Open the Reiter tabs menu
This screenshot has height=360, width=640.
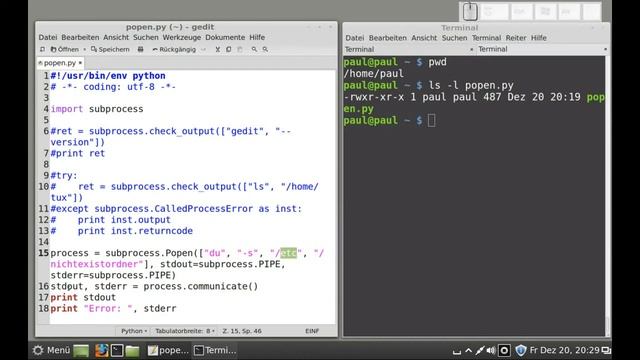click(516, 38)
